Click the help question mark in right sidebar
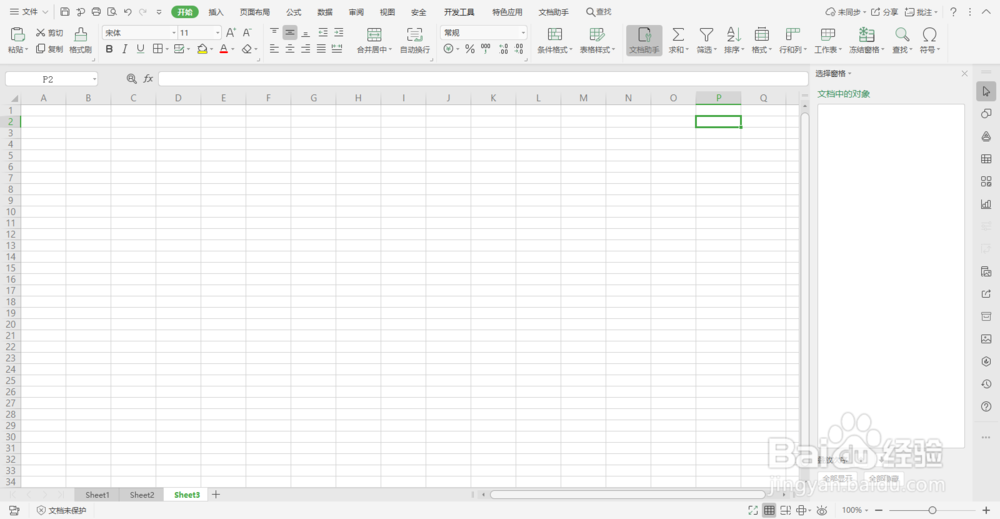Screen dimensions: 1000x519 click(x=986, y=407)
